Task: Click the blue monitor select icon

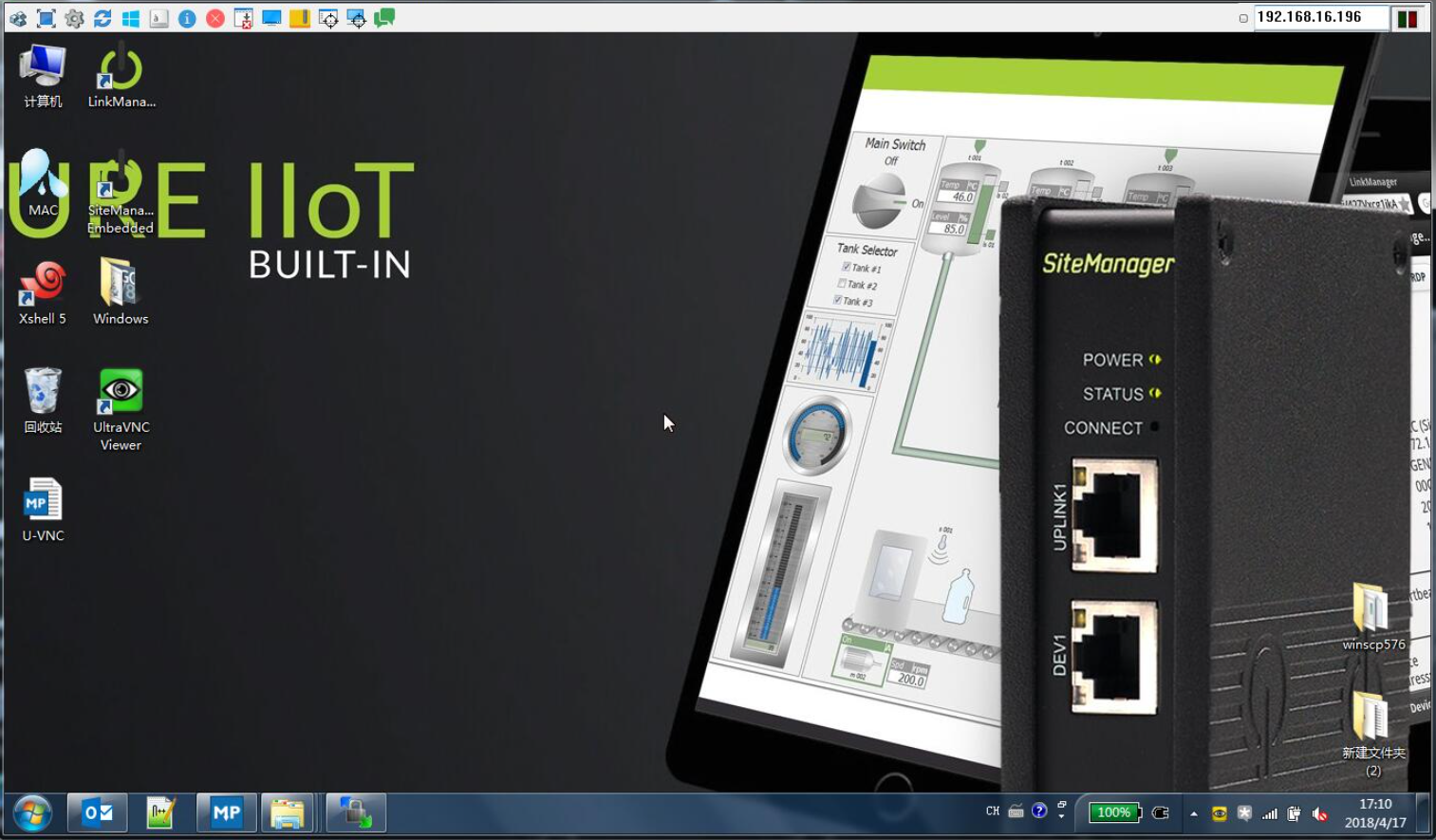Action: click(x=271, y=18)
